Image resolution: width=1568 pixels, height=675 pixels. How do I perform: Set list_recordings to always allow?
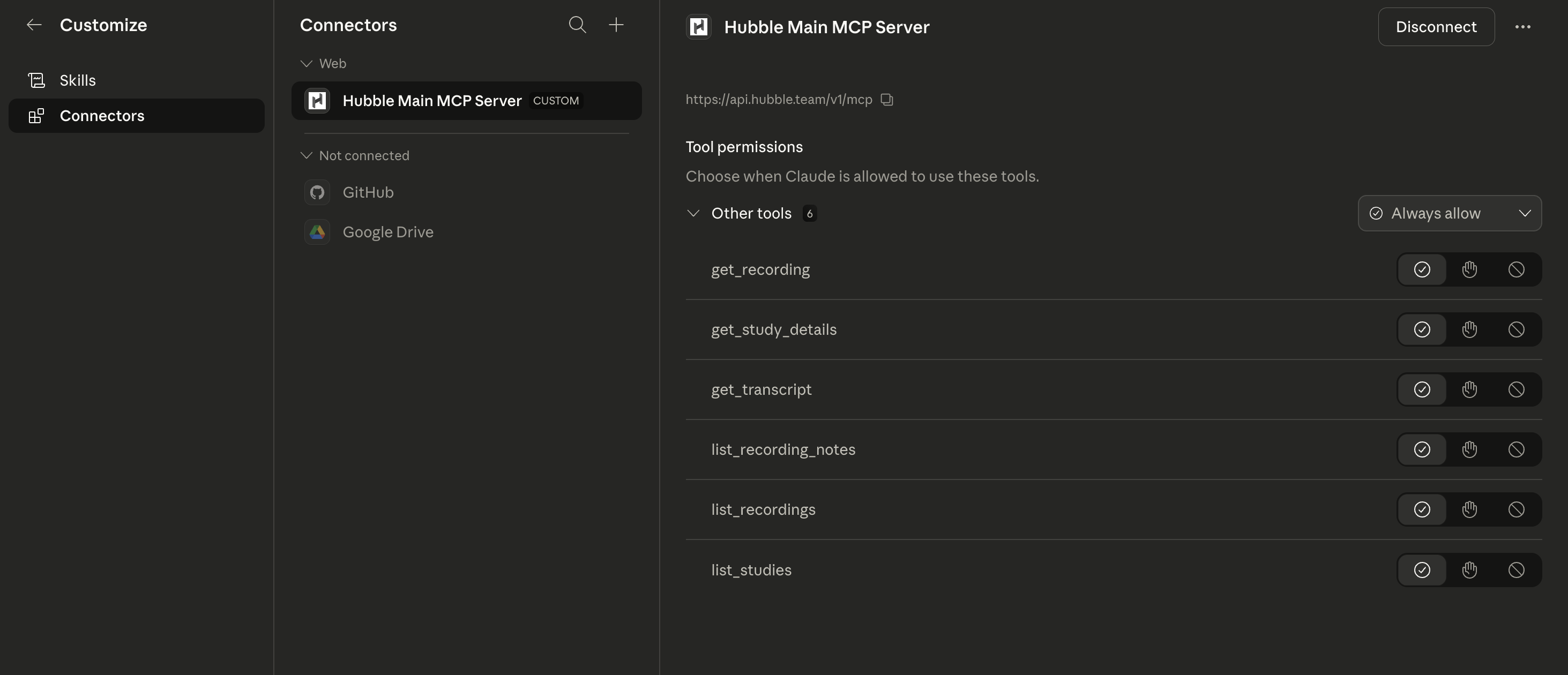(x=1422, y=509)
